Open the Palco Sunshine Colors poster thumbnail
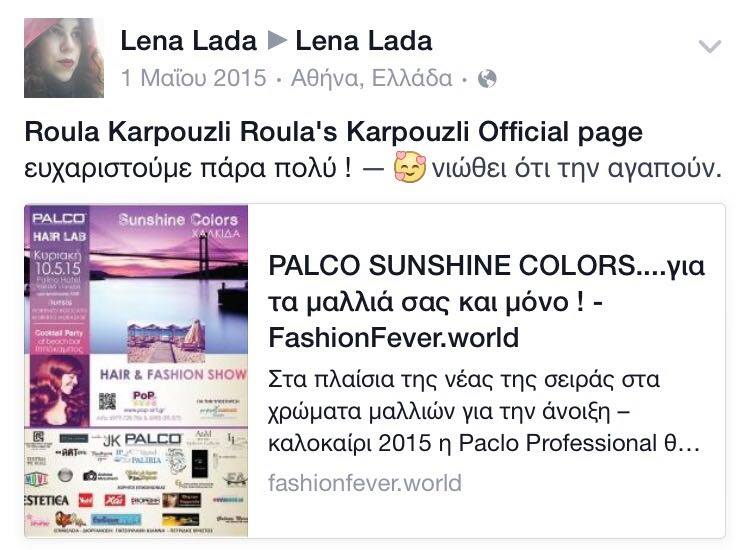The image size is (746, 550). [136, 371]
